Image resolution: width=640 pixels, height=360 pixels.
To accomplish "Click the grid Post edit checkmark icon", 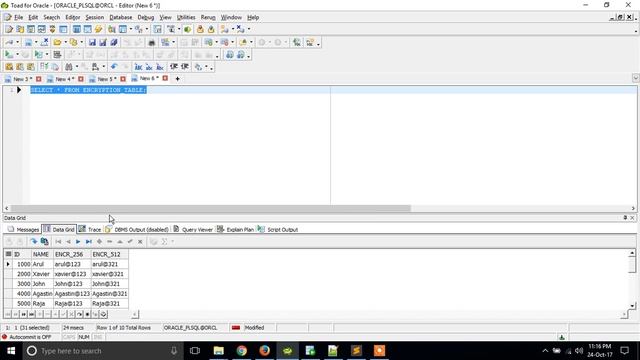I will coord(130,242).
